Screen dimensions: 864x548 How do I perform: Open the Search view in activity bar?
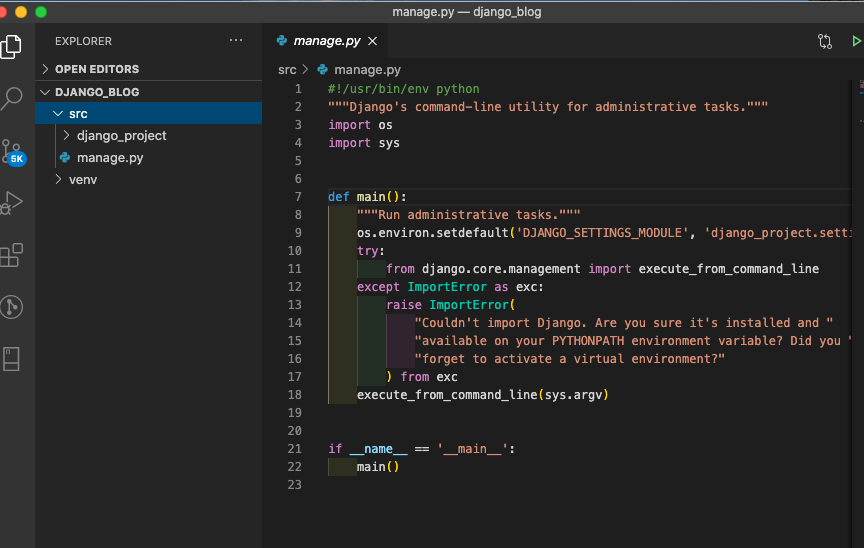point(11,98)
